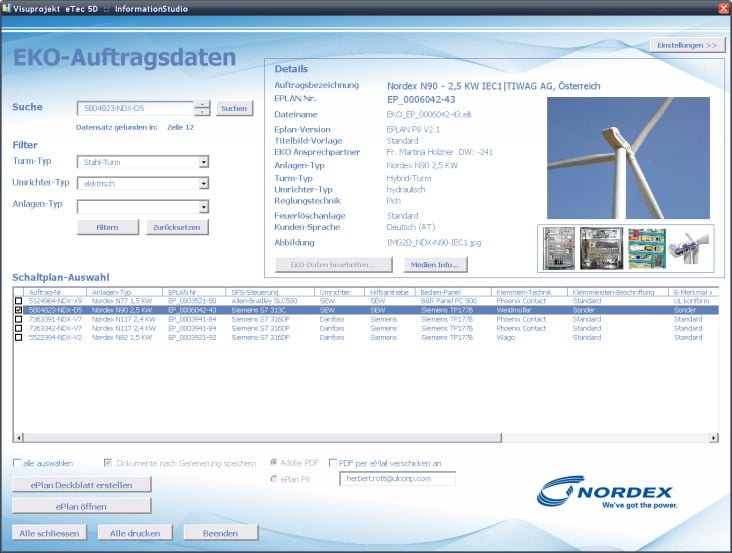Screen dimensions: 732x553
Task: Open the Anlagen-Typ dropdown
Action: 204,207
